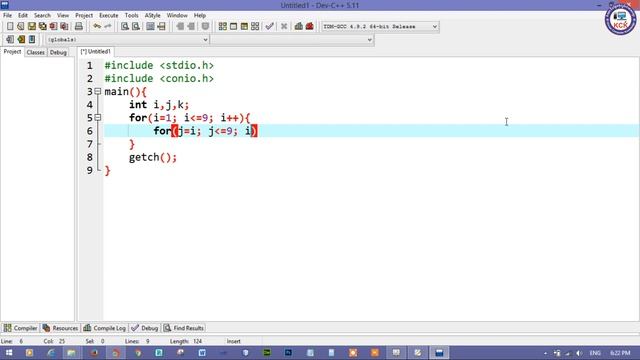
Task: Open the Project menu
Action: pyautogui.click(x=84, y=15)
